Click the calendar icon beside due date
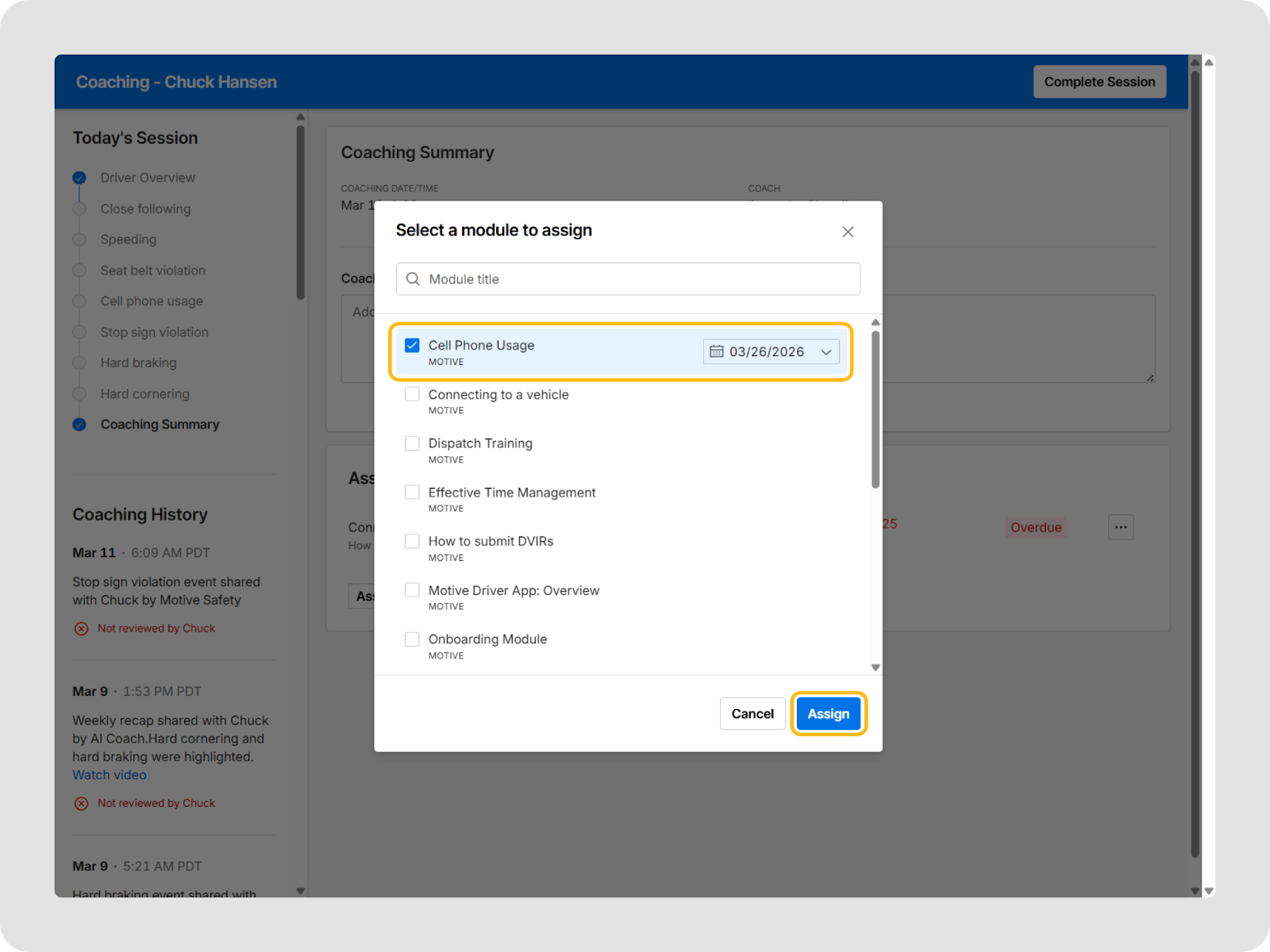The image size is (1270, 952). (716, 351)
